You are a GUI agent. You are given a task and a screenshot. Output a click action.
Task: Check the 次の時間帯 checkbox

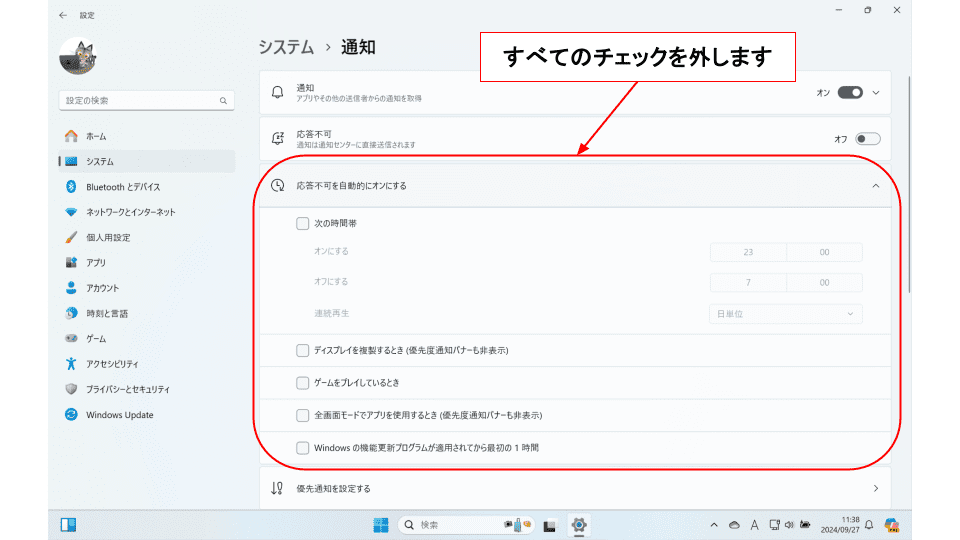click(303, 224)
